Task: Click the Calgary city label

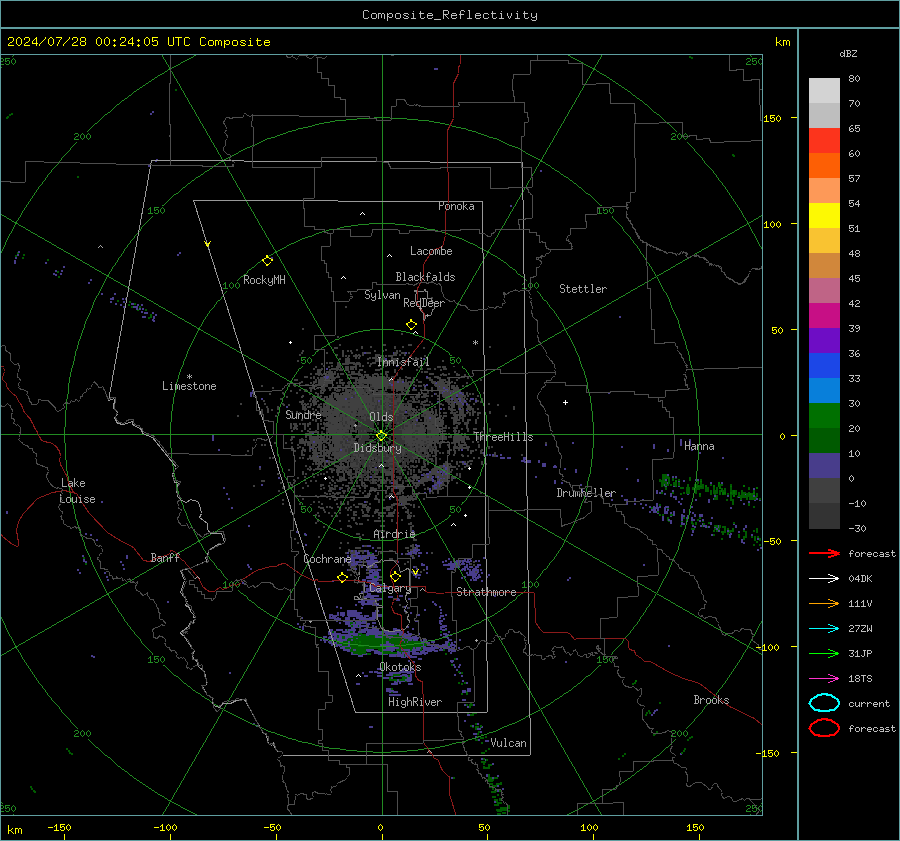Action: coord(390,588)
